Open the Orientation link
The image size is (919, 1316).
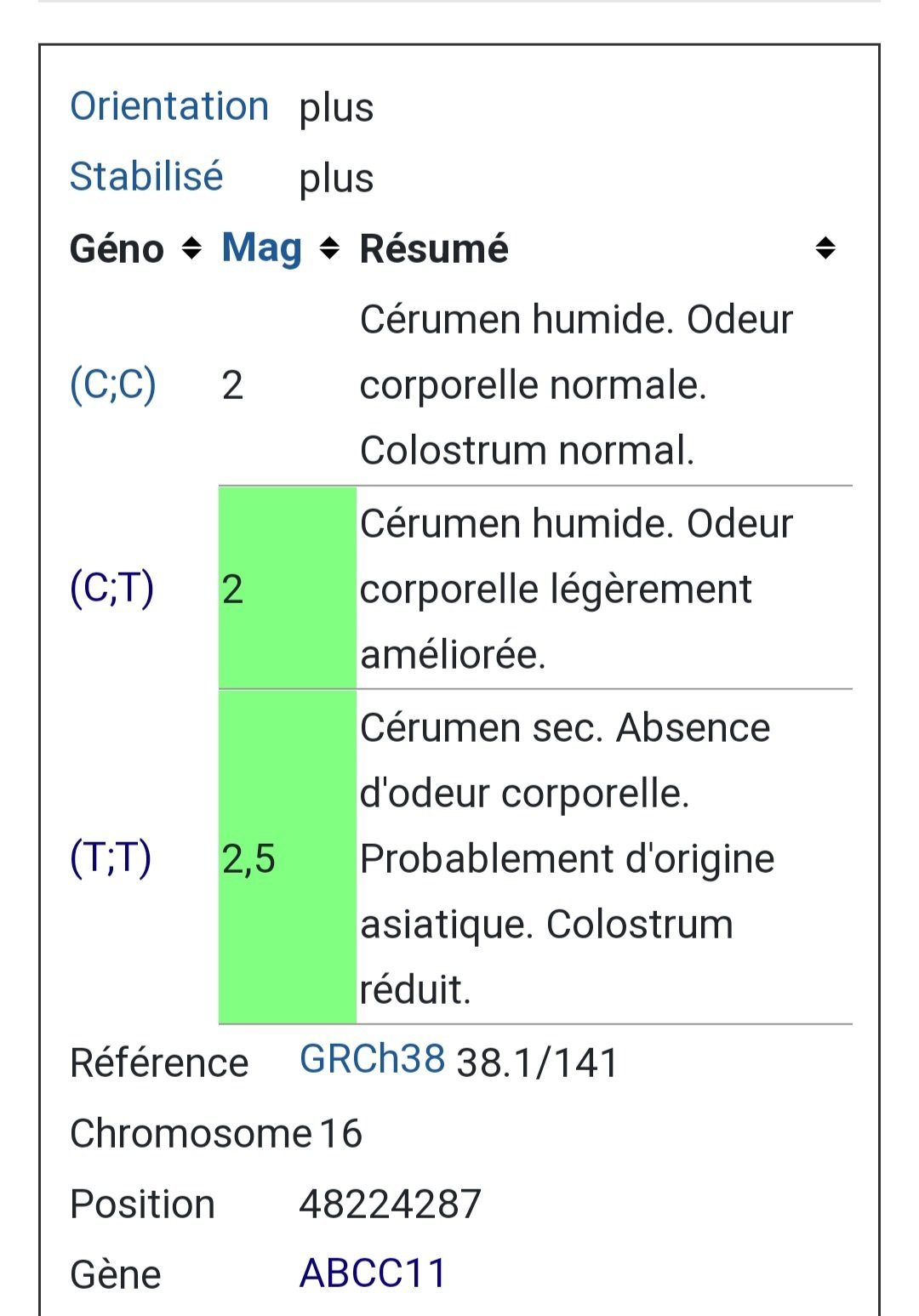pyautogui.click(x=169, y=107)
